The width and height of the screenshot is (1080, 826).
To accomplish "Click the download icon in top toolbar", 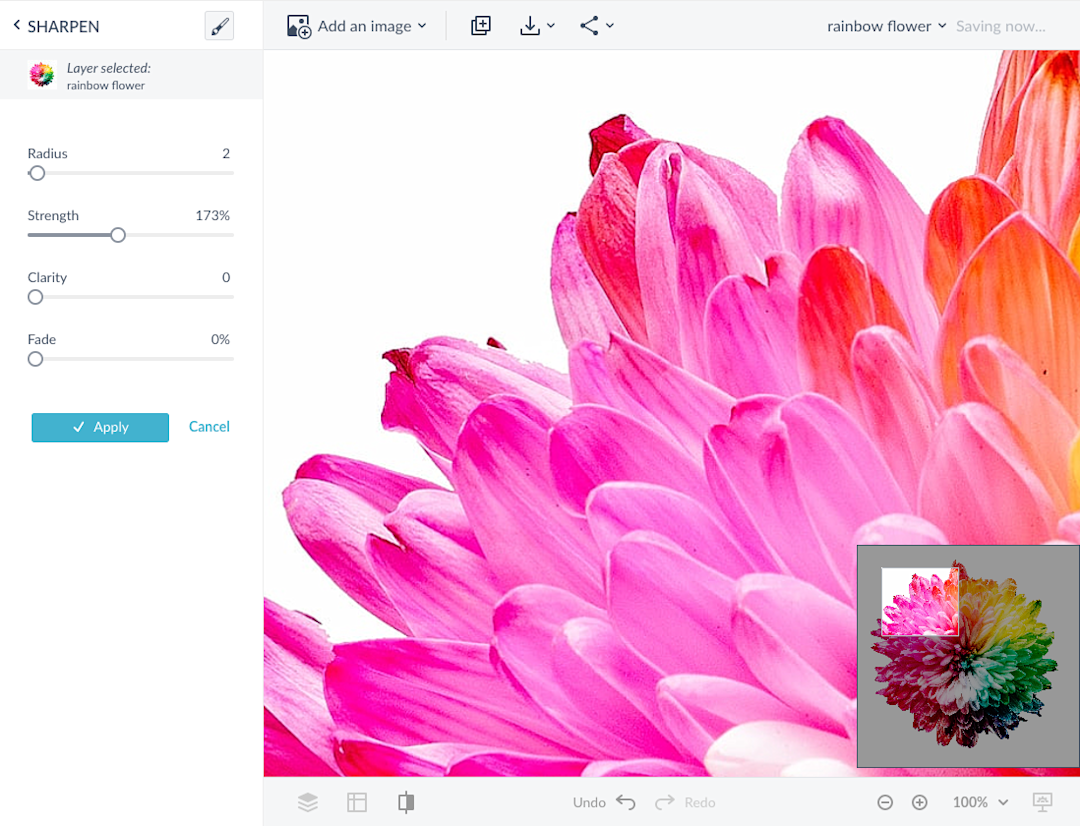I will (x=531, y=25).
